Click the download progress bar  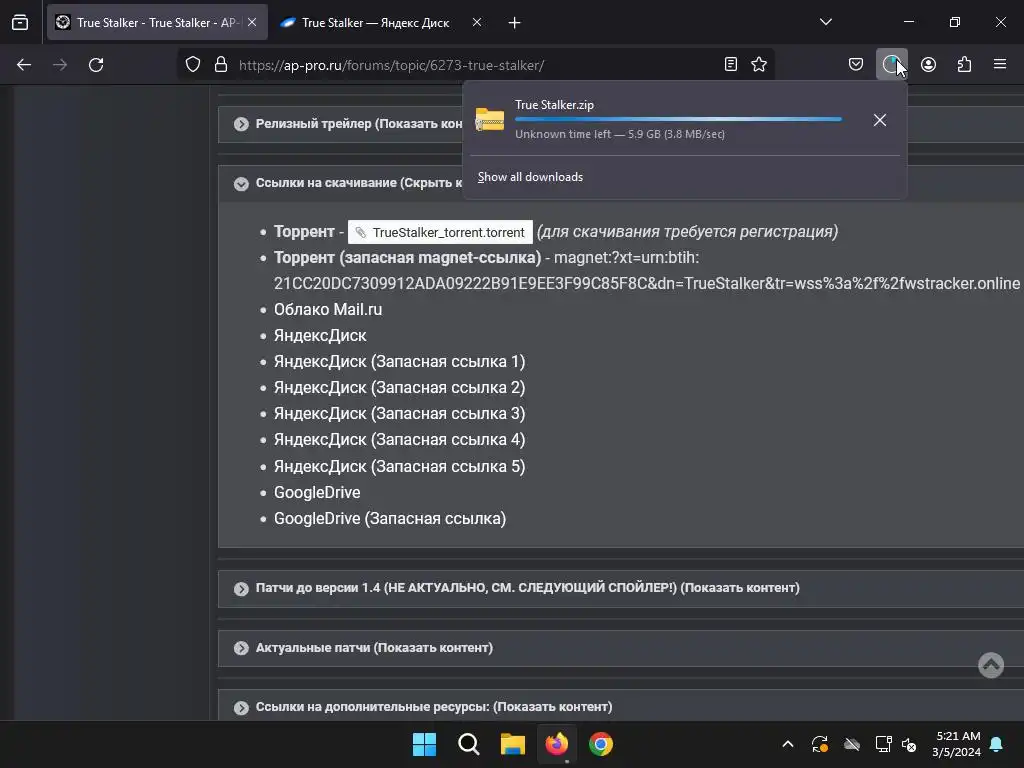pyautogui.click(x=678, y=120)
